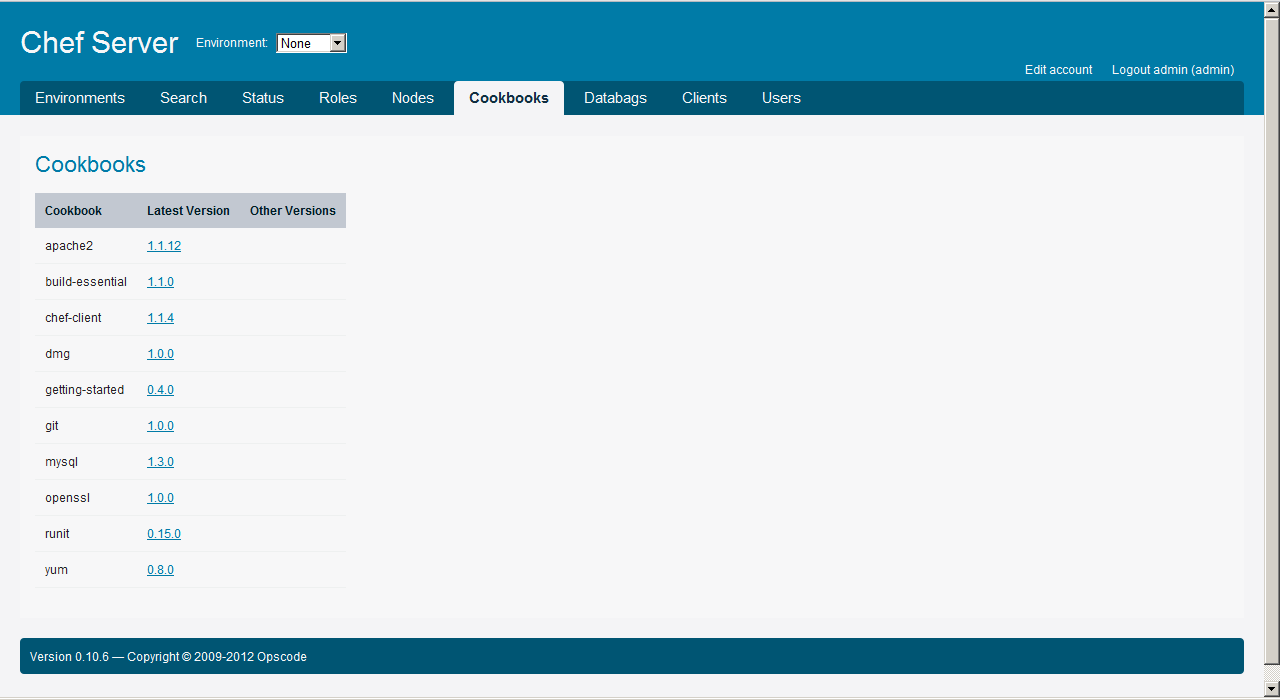Click the mysql cookbook name
Screen dimensions: 1280x700
pos(61,462)
